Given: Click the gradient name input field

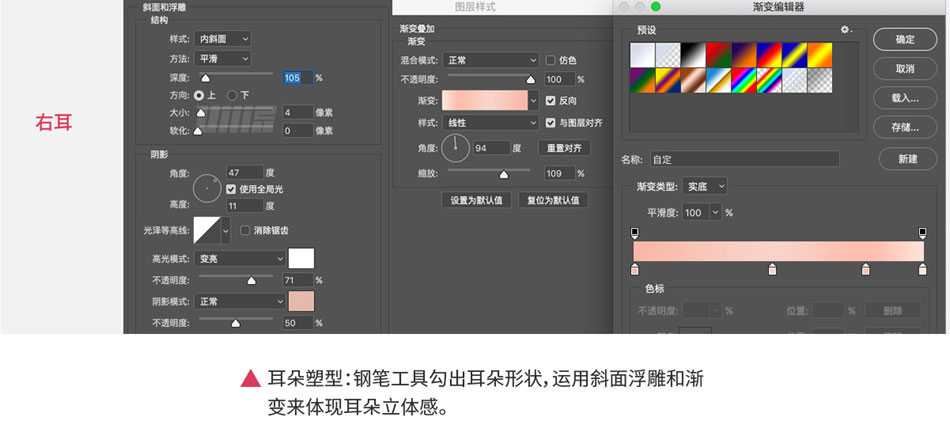Looking at the screenshot, I should pyautogui.click(x=743, y=159).
